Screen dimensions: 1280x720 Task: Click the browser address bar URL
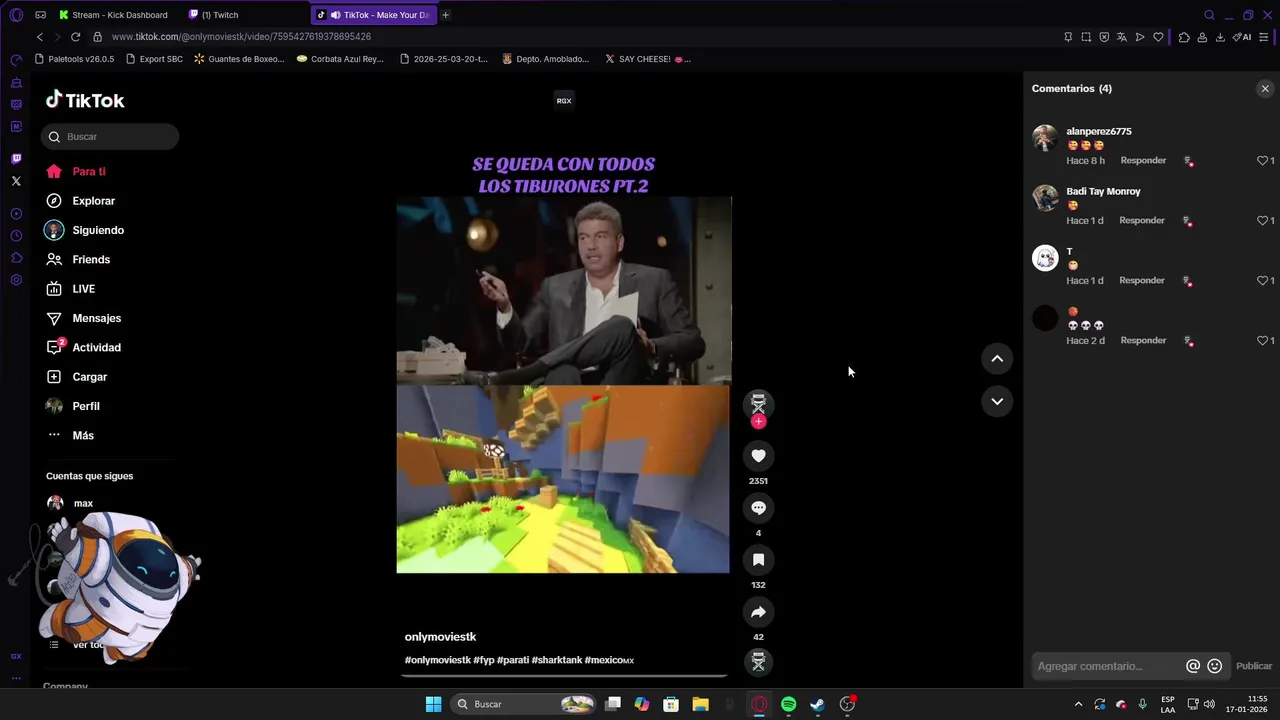click(x=241, y=37)
